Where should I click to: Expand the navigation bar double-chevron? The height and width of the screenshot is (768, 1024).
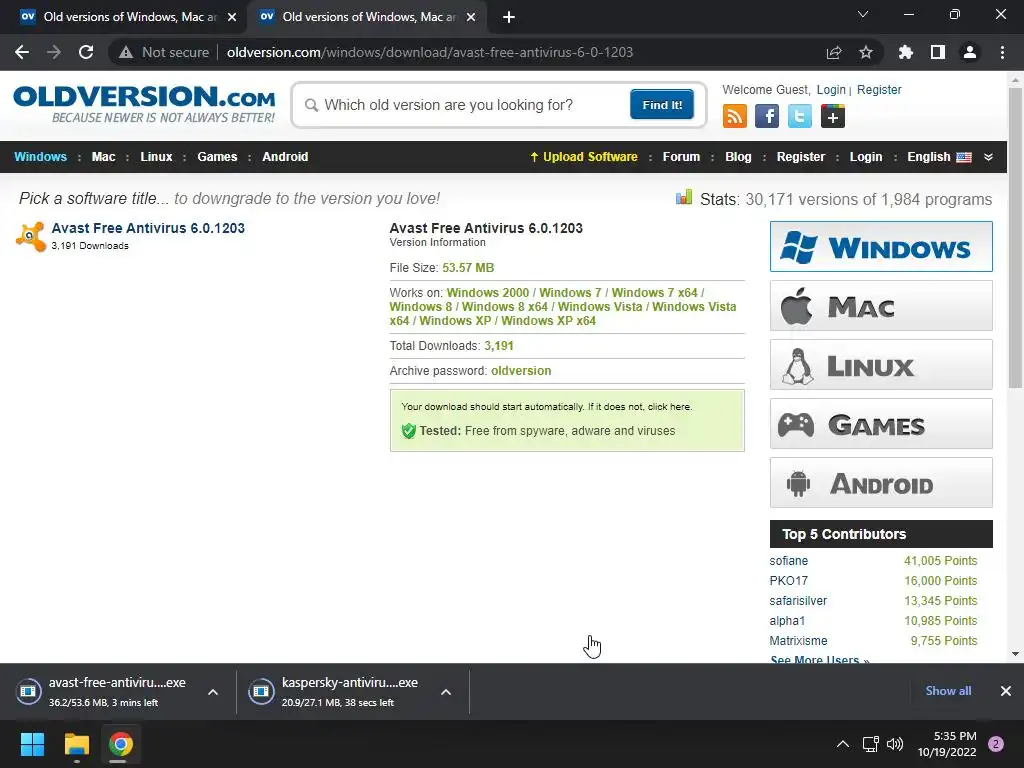pyautogui.click(x=988, y=157)
